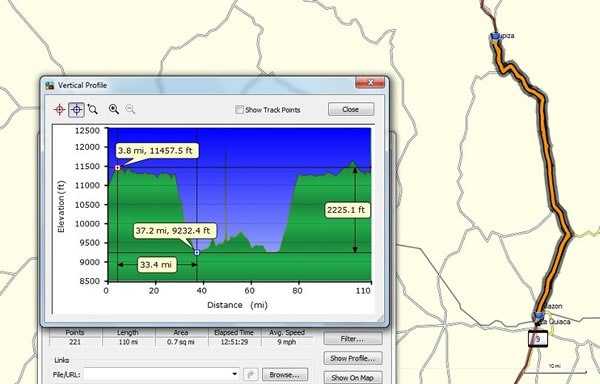
Task: Click the go-to-link arrow beside File/URL
Action: point(251,374)
